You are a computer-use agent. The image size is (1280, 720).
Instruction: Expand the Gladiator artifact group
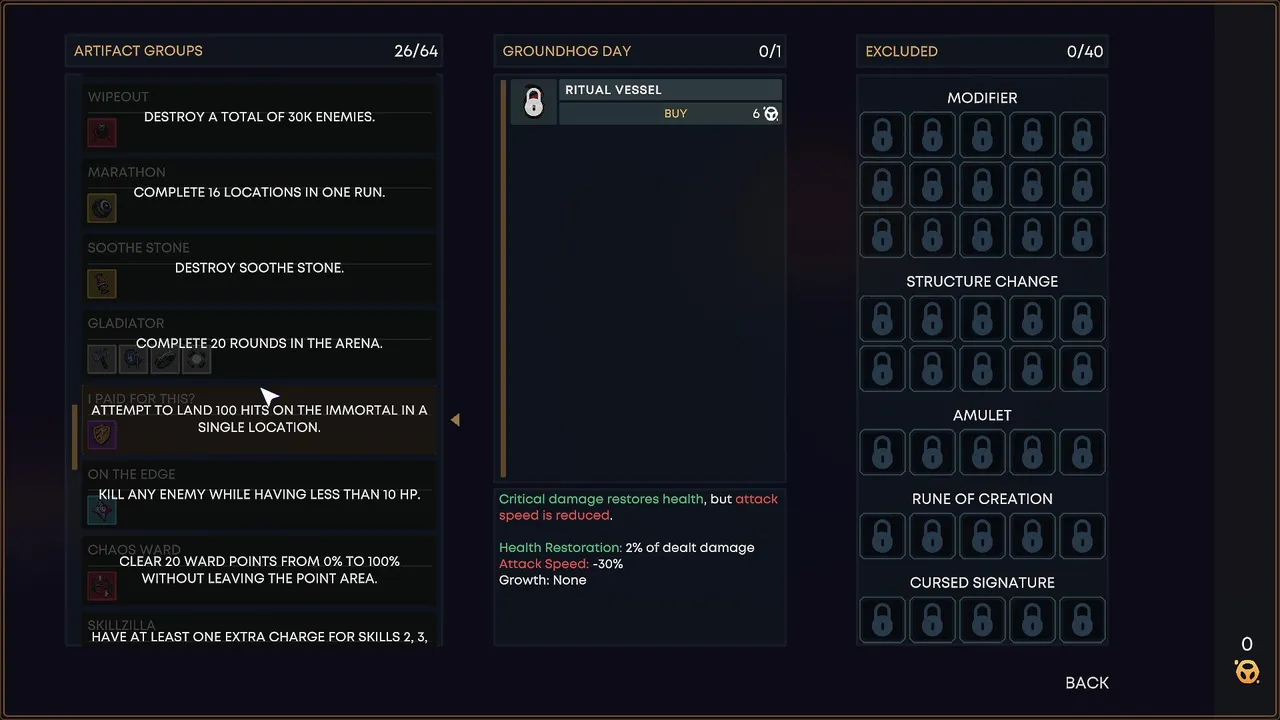259,343
